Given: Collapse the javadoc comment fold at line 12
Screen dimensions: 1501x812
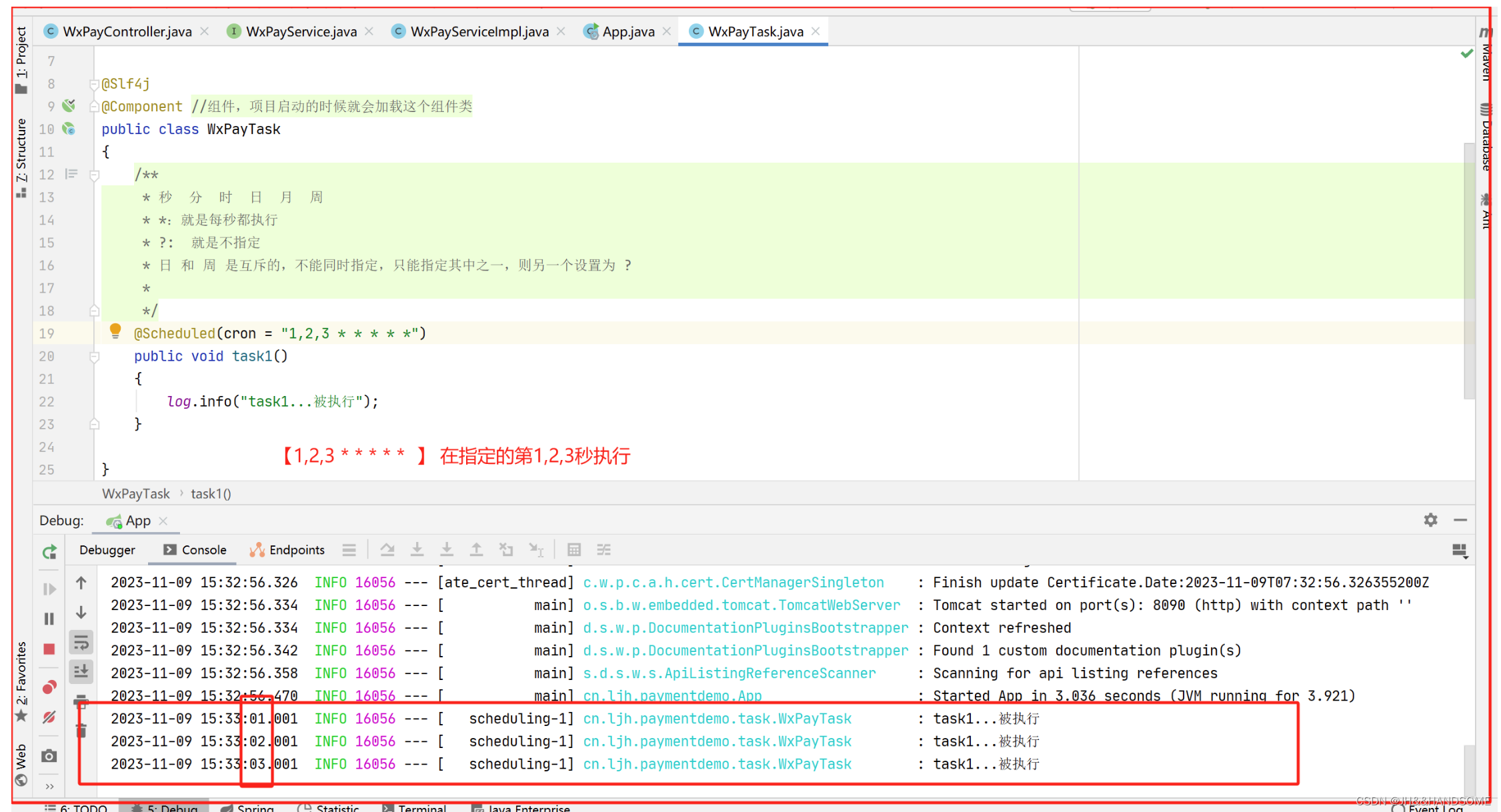Looking at the screenshot, I should pyautogui.click(x=95, y=175).
